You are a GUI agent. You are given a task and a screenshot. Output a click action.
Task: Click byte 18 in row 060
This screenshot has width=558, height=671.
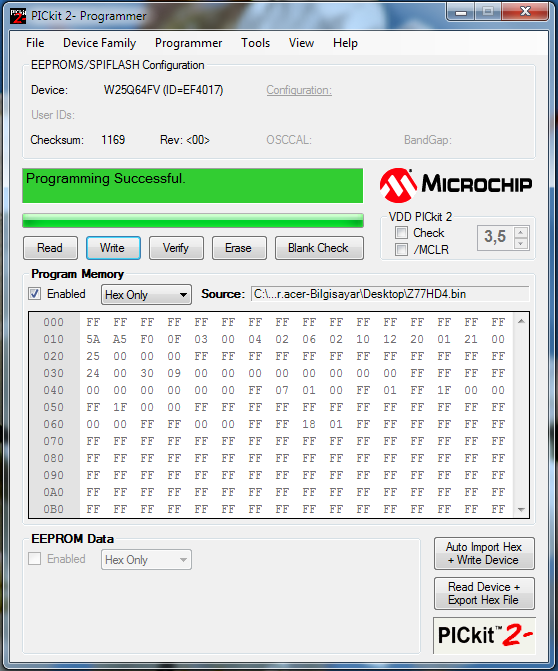click(309, 425)
